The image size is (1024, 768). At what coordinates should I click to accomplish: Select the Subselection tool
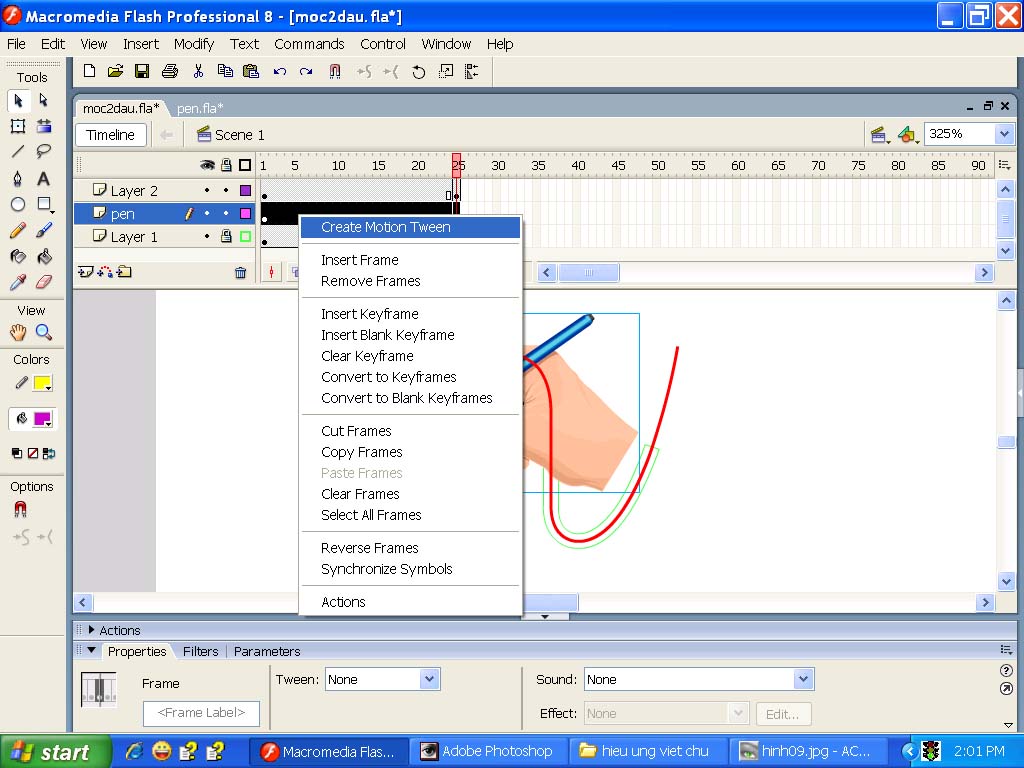click(44, 101)
